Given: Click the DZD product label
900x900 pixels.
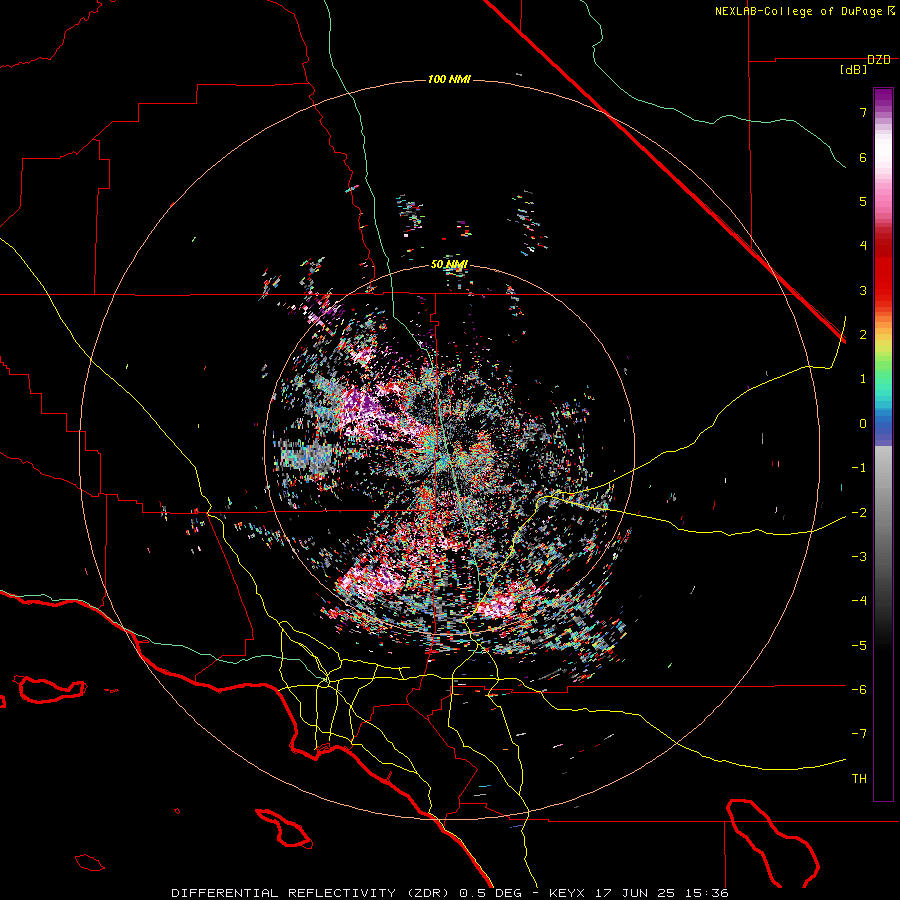Looking at the screenshot, I should (x=879, y=60).
